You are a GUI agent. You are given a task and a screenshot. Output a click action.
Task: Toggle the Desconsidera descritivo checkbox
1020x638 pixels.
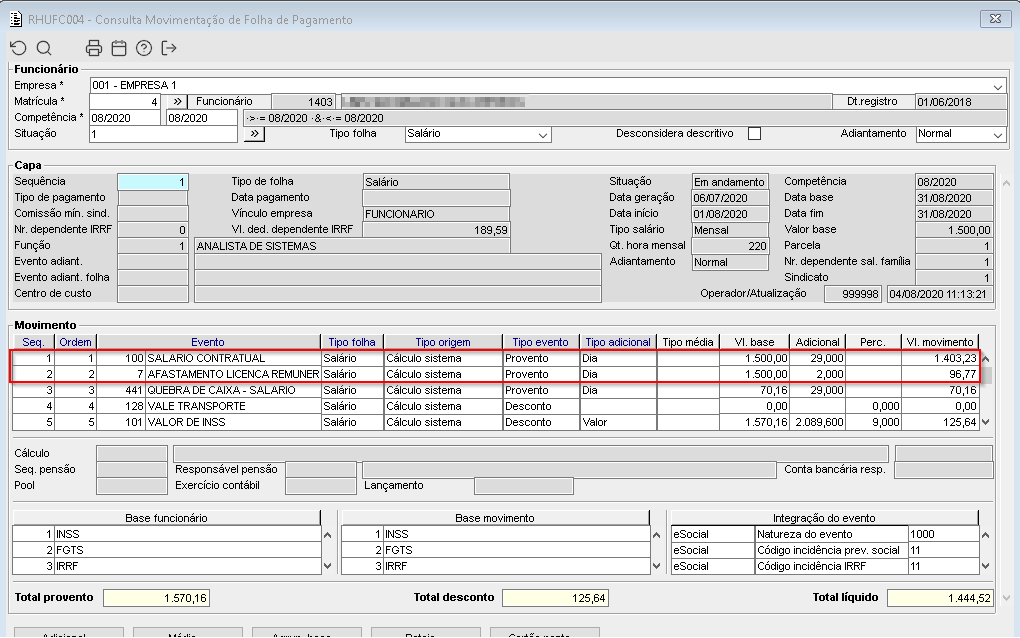755,134
